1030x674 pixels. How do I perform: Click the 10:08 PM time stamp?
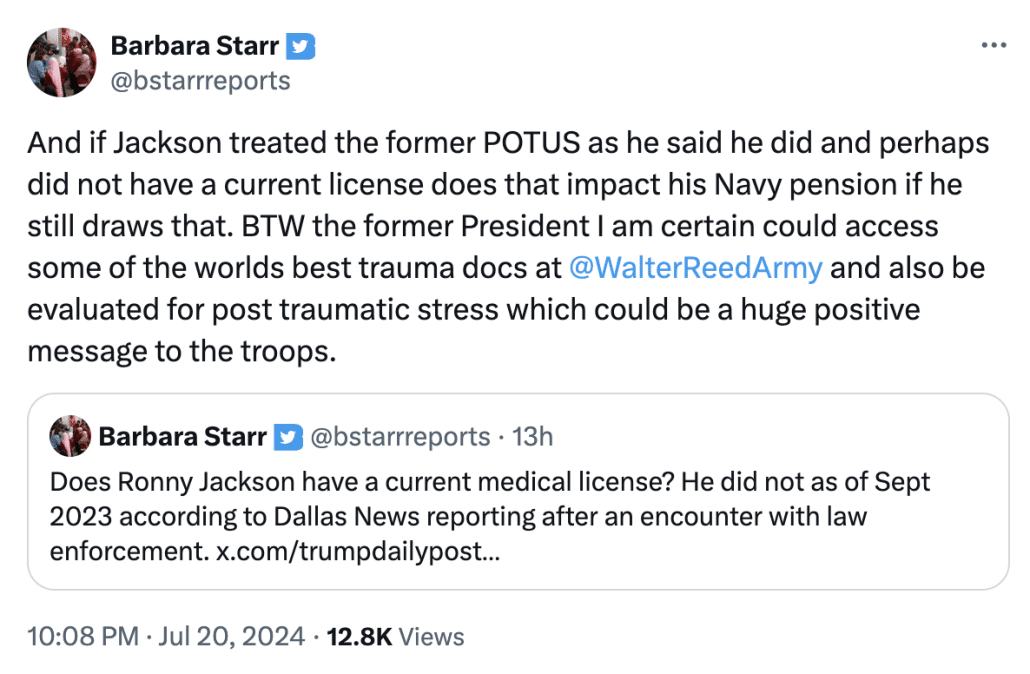point(83,637)
